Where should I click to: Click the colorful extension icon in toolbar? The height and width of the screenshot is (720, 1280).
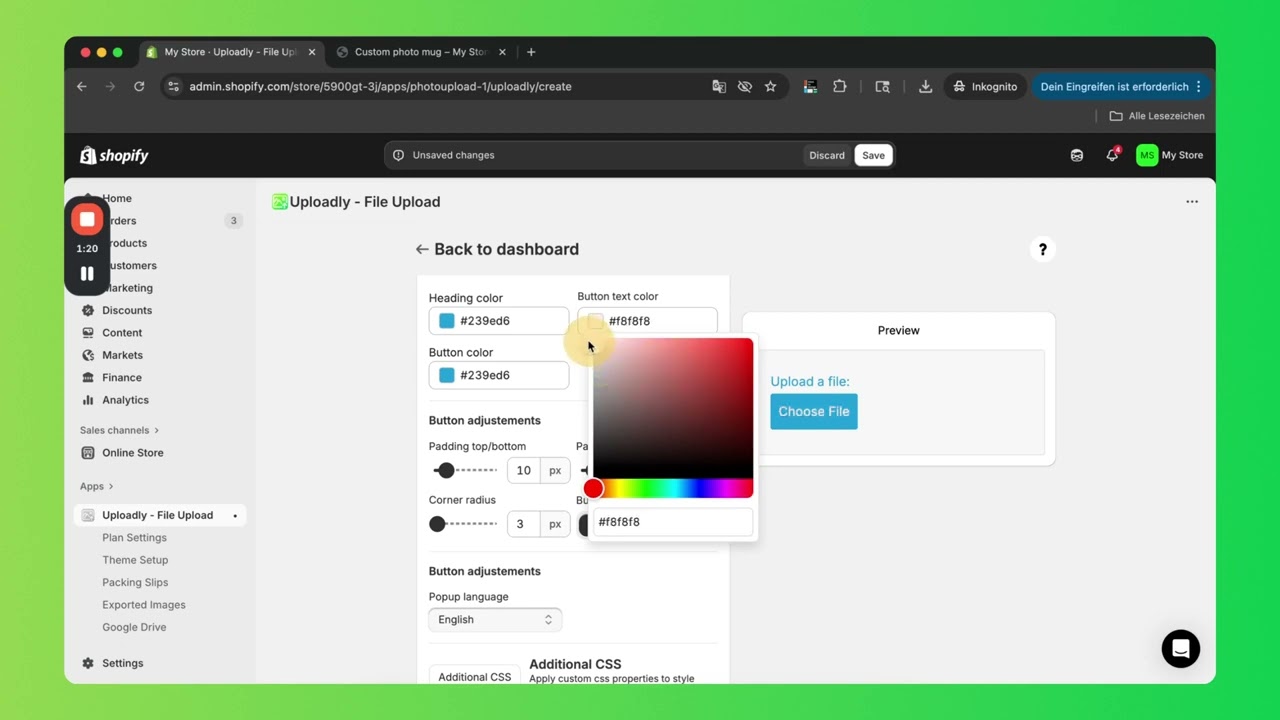point(811,87)
